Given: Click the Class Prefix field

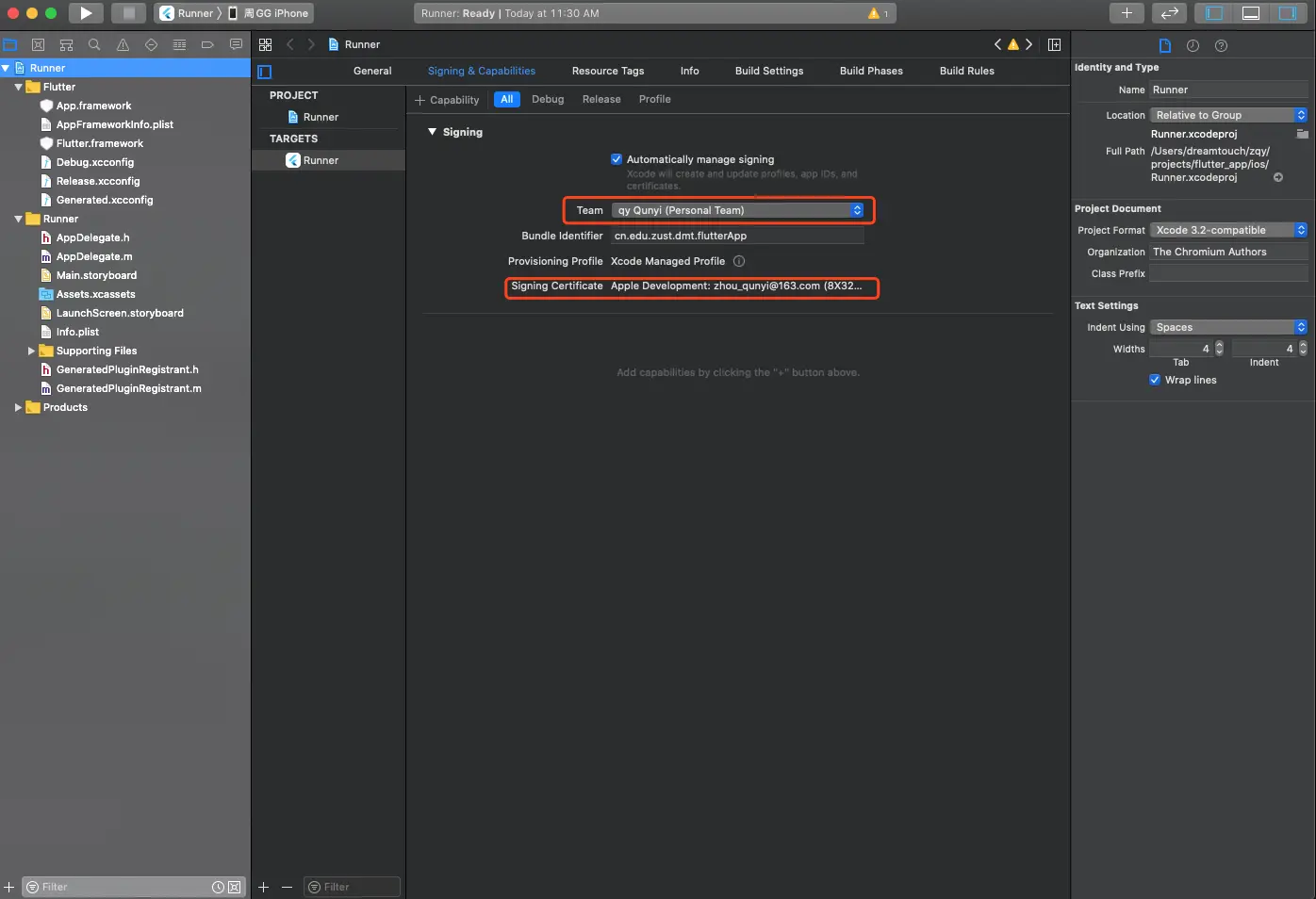Looking at the screenshot, I should click(1228, 273).
